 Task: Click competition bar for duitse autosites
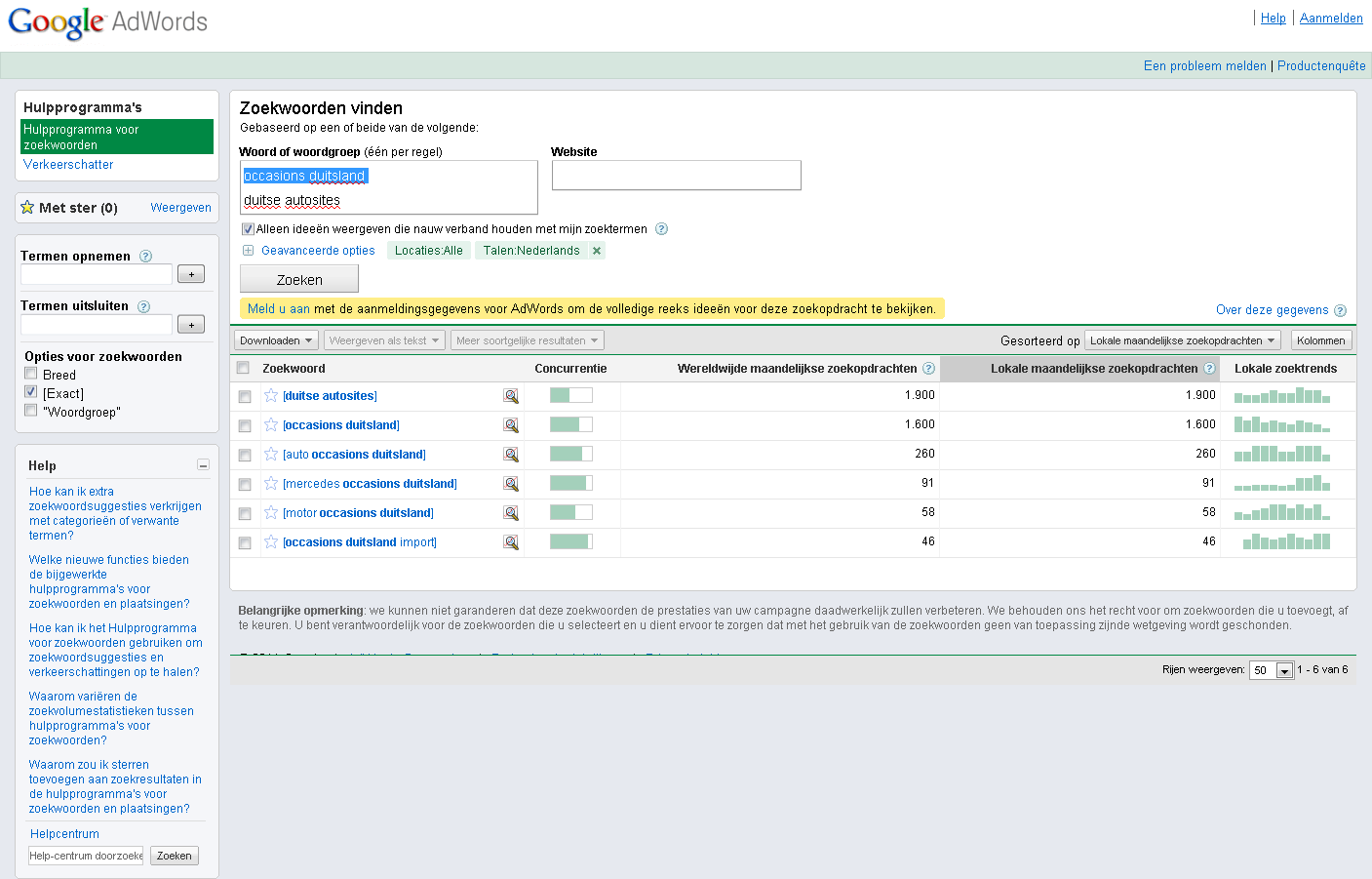click(570, 395)
